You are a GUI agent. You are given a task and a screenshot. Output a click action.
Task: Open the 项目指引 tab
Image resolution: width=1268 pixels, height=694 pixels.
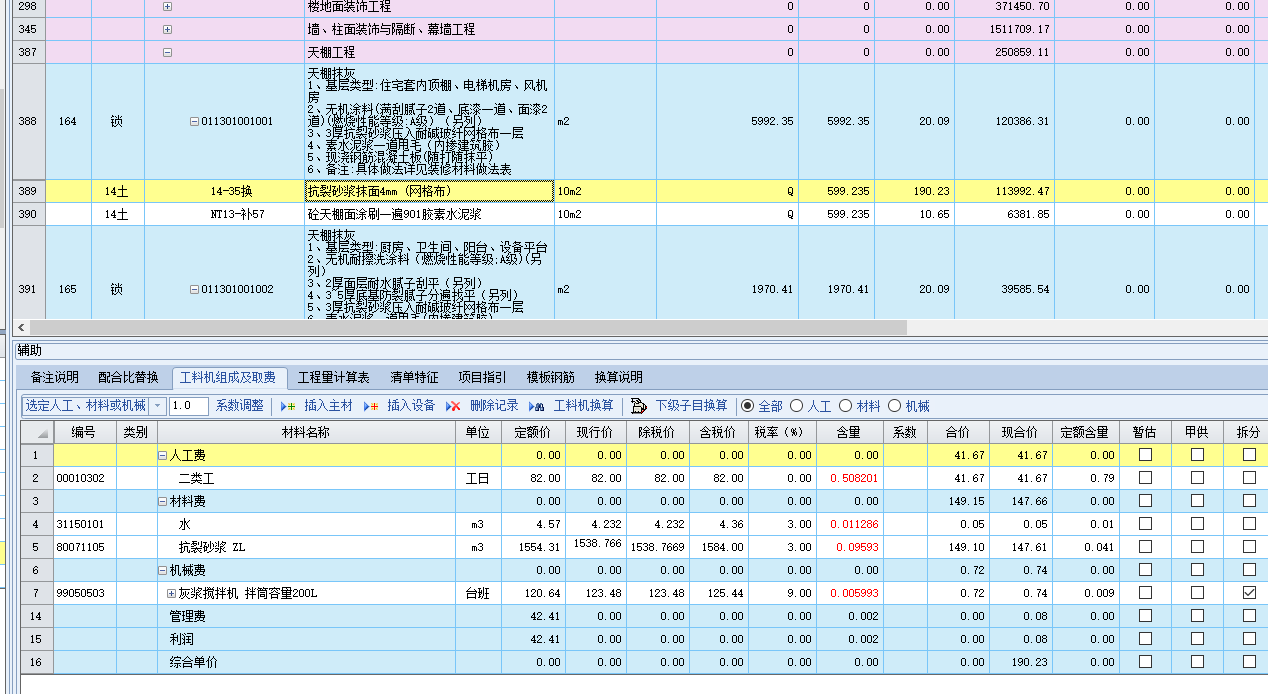coord(484,378)
